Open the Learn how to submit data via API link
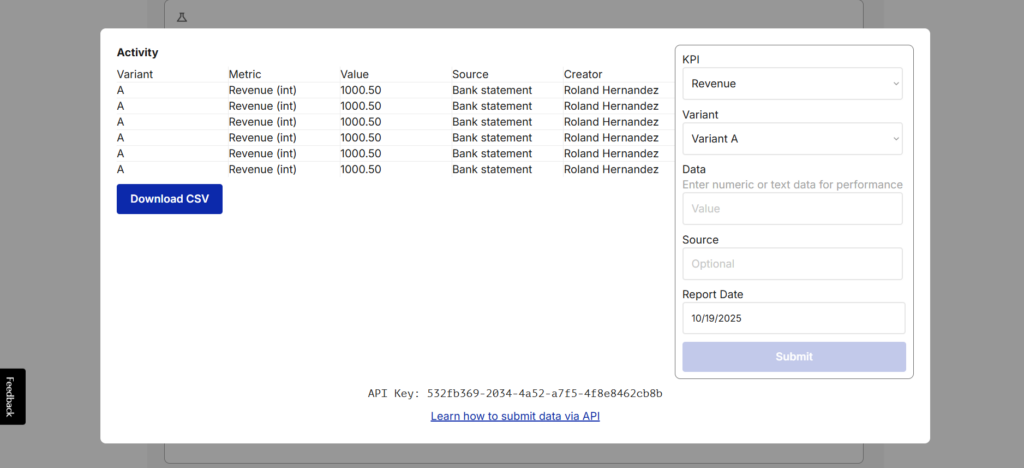The image size is (1024, 468). [x=515, y=416]
